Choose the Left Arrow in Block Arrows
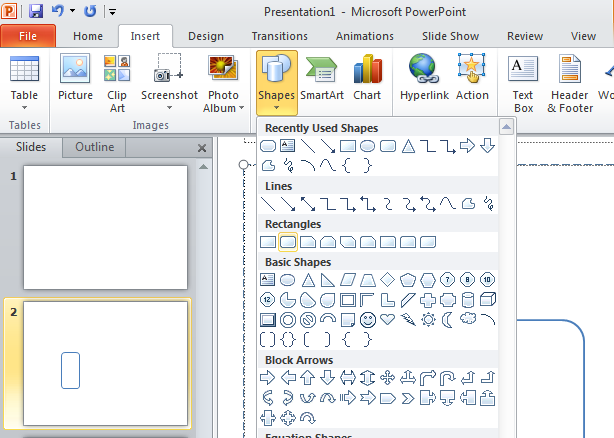This screenshot has width=614, height=438. point(288,378)
